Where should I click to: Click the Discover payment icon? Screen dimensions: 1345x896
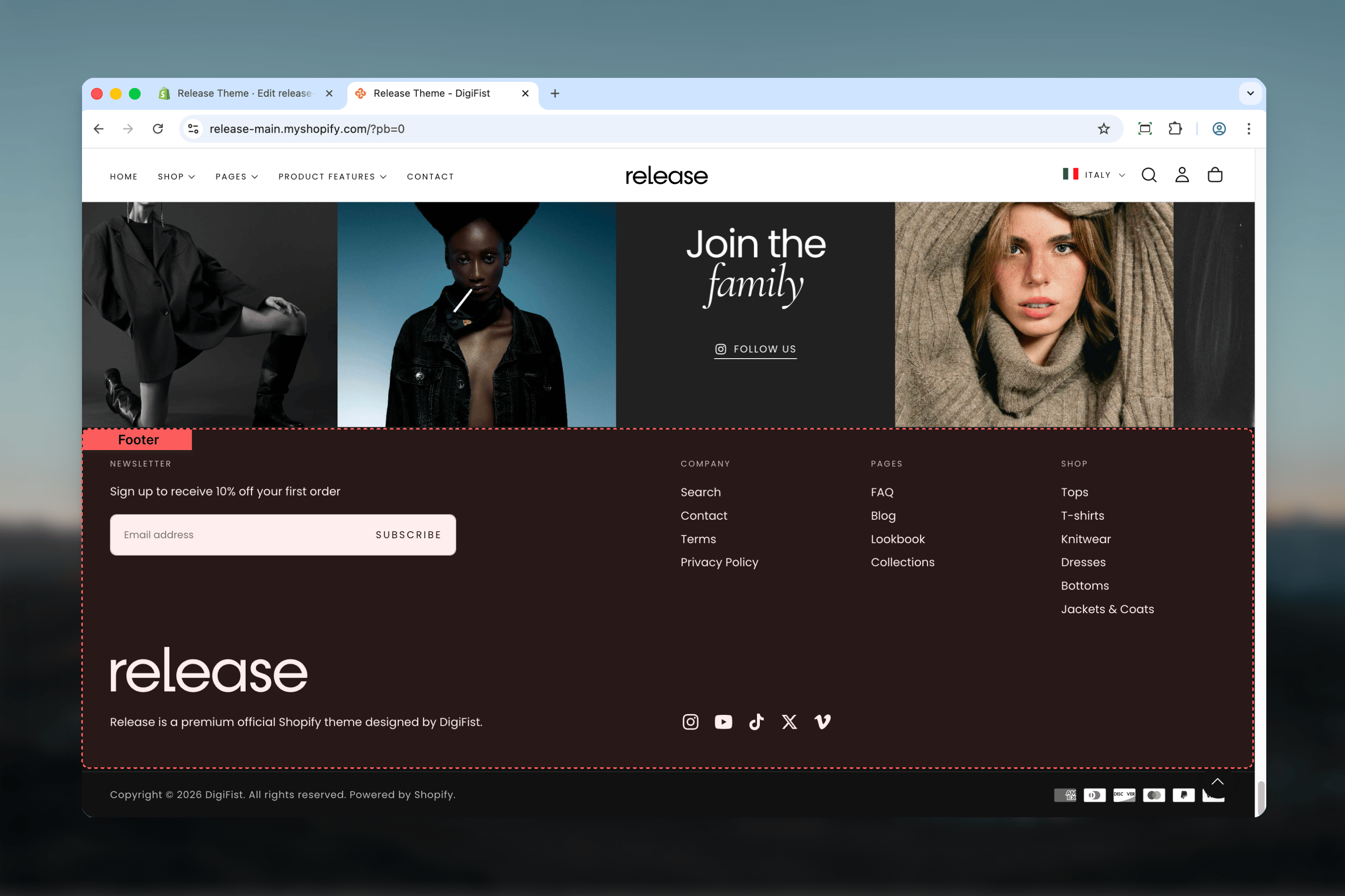1124,795
